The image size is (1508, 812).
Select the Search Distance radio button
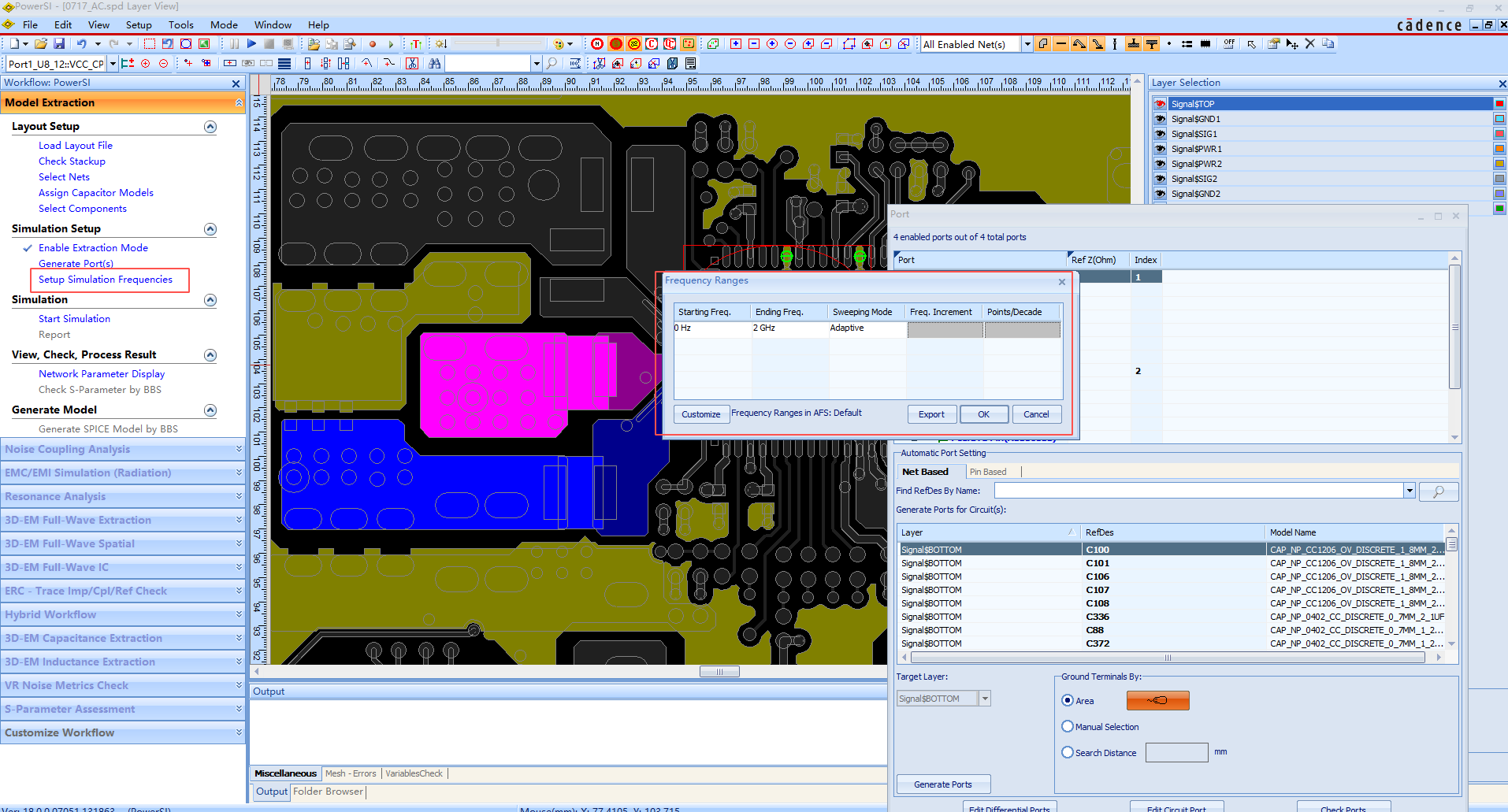pyautogui.click(x=1068, y=752)
